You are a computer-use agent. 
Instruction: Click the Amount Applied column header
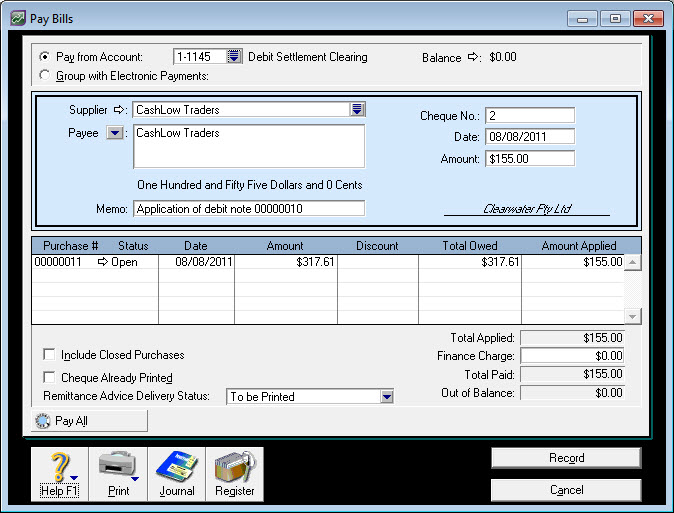[x=579, y=246]
